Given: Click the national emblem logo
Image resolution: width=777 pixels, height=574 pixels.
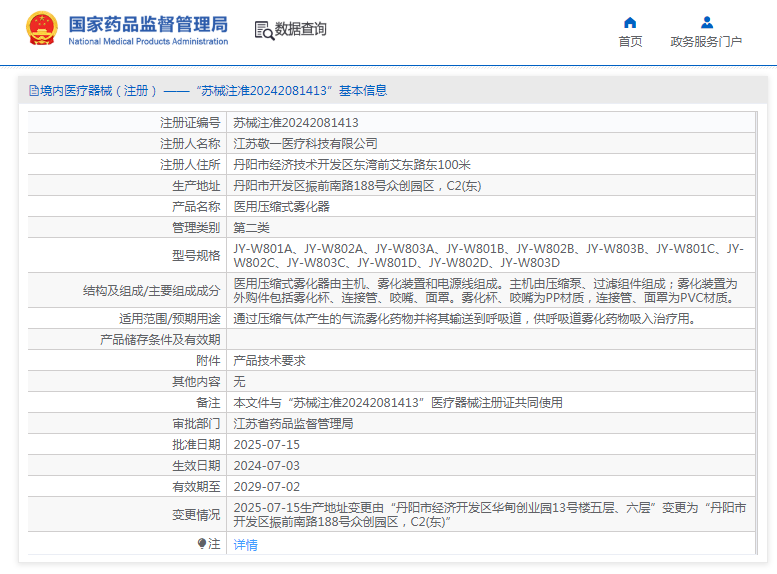Looking at the screenshot, I should point(42,28).
